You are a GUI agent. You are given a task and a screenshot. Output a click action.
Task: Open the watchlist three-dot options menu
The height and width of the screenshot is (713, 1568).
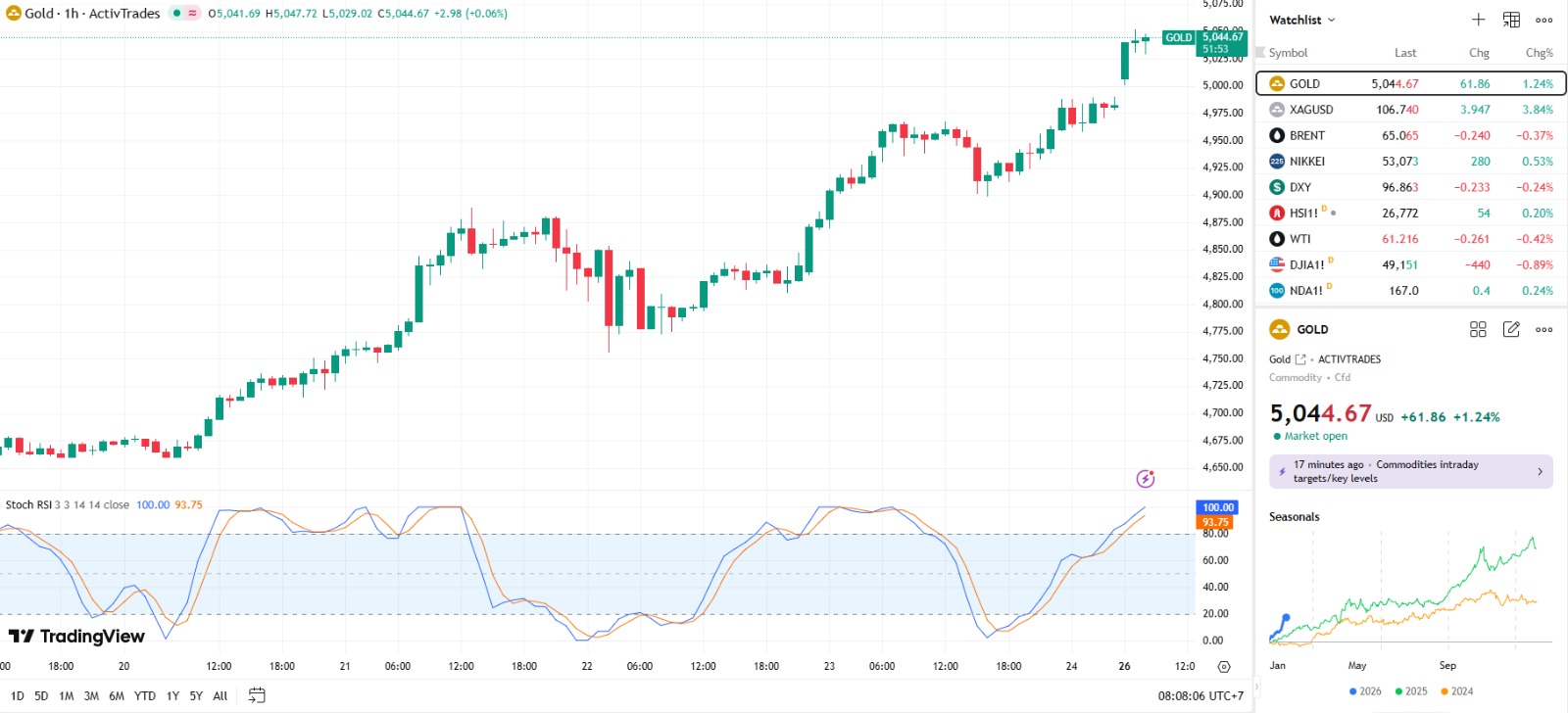click(x=1544, y=20)
